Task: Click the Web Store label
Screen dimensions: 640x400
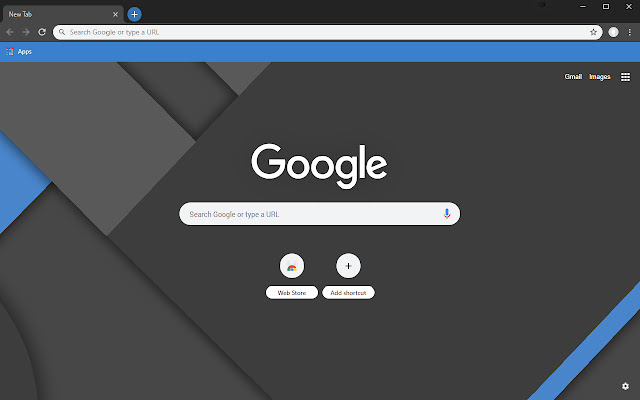Action: point(292,293)
